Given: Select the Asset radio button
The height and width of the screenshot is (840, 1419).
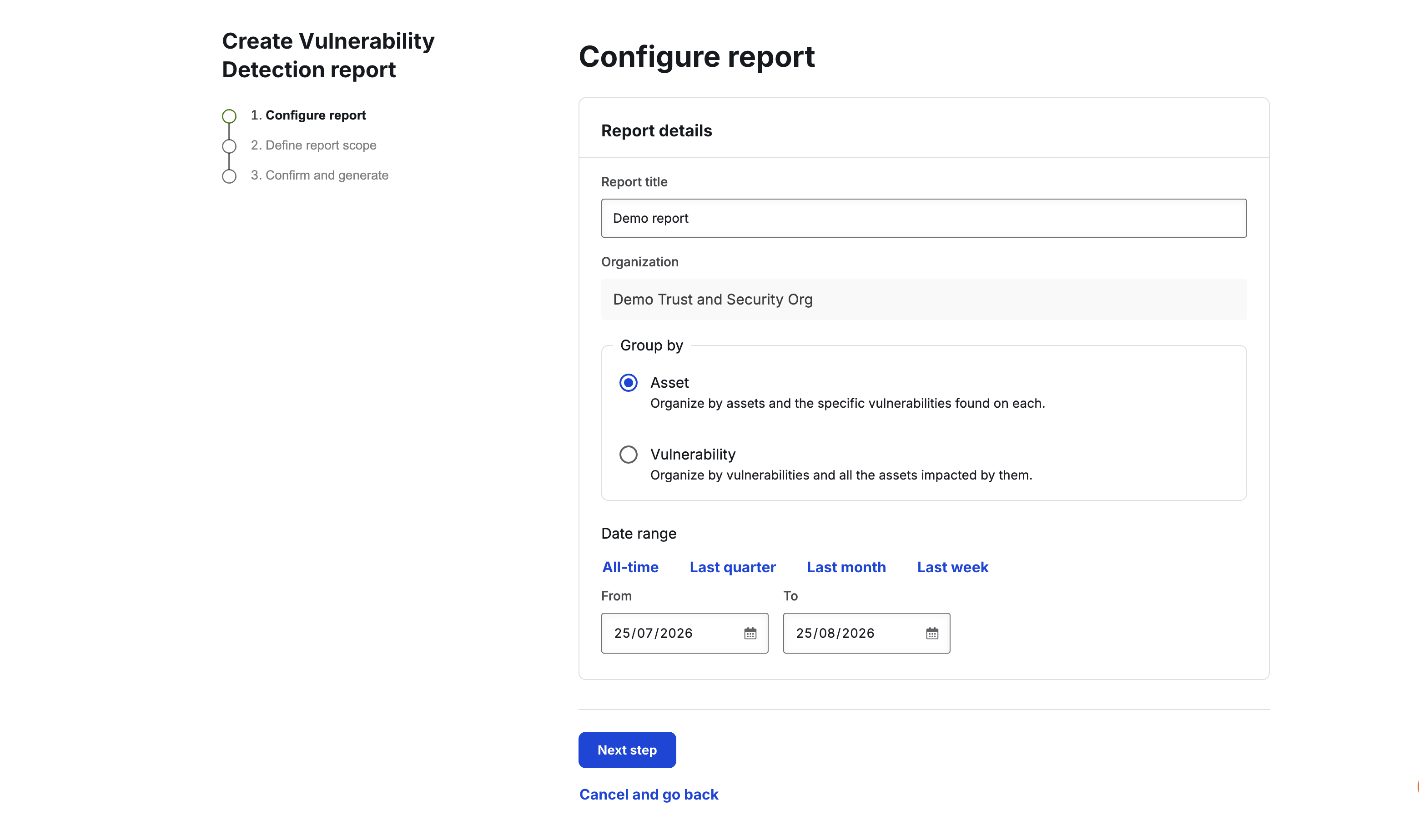Looking at the screenshot, I should tap(628, 383).
